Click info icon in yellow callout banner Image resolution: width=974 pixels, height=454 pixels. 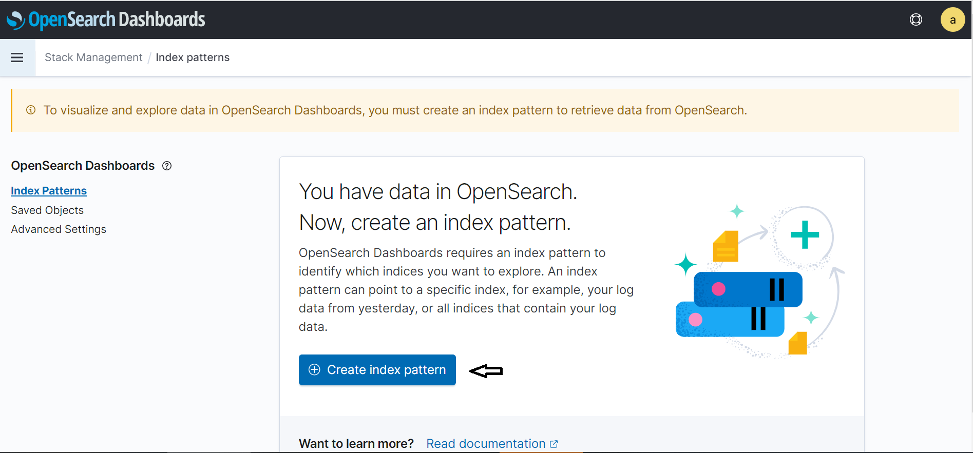30,111
